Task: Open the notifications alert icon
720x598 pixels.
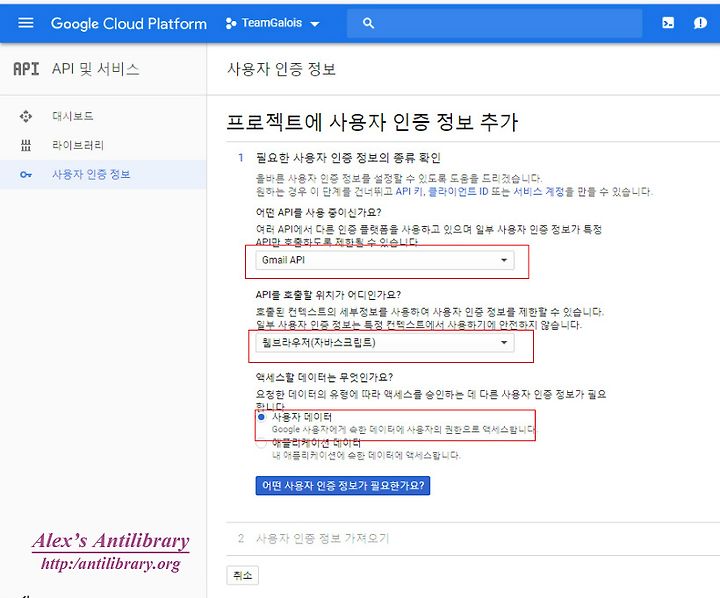Action: point(700,23)
